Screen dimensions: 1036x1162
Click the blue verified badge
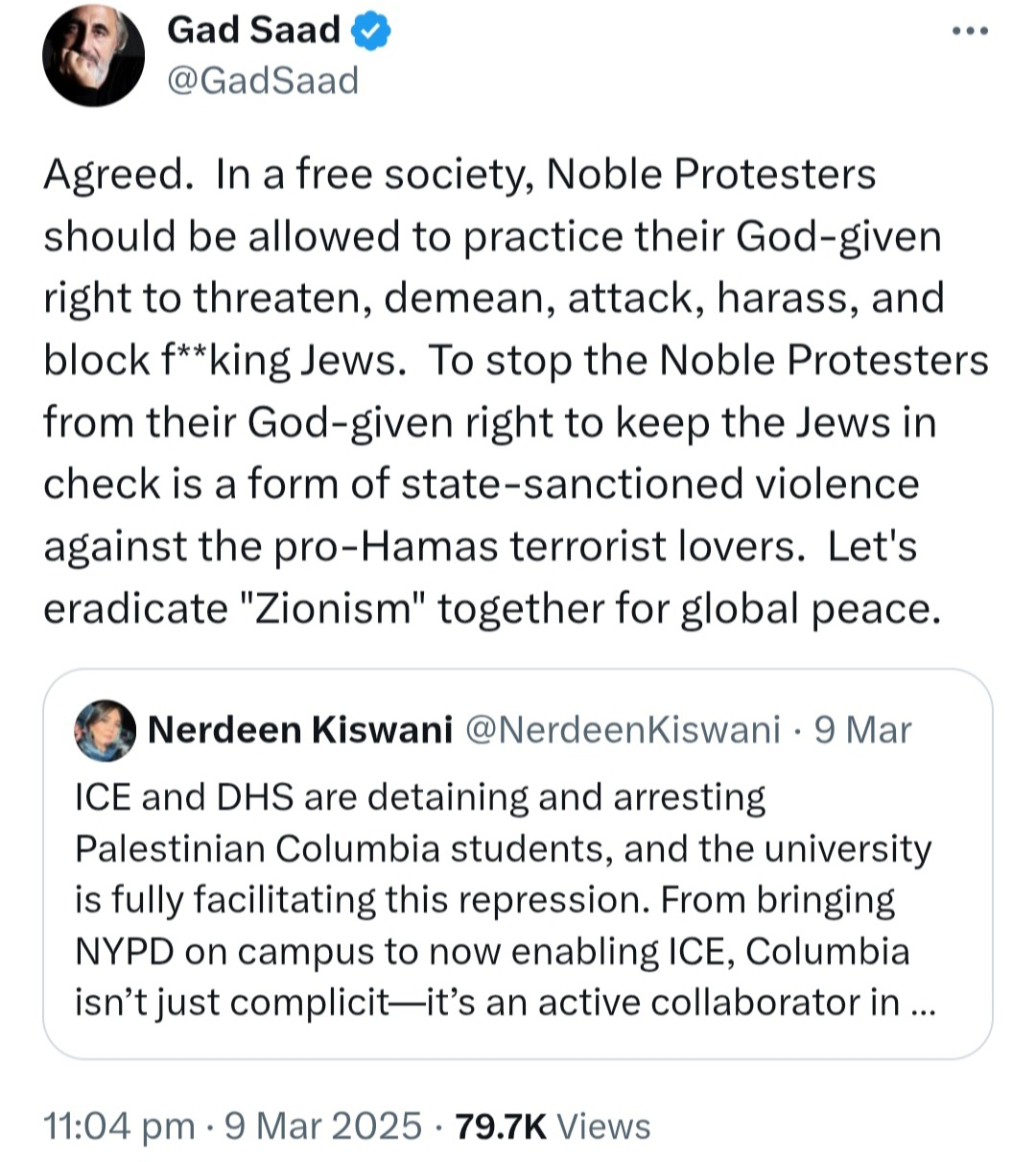[x=370, y=32]
